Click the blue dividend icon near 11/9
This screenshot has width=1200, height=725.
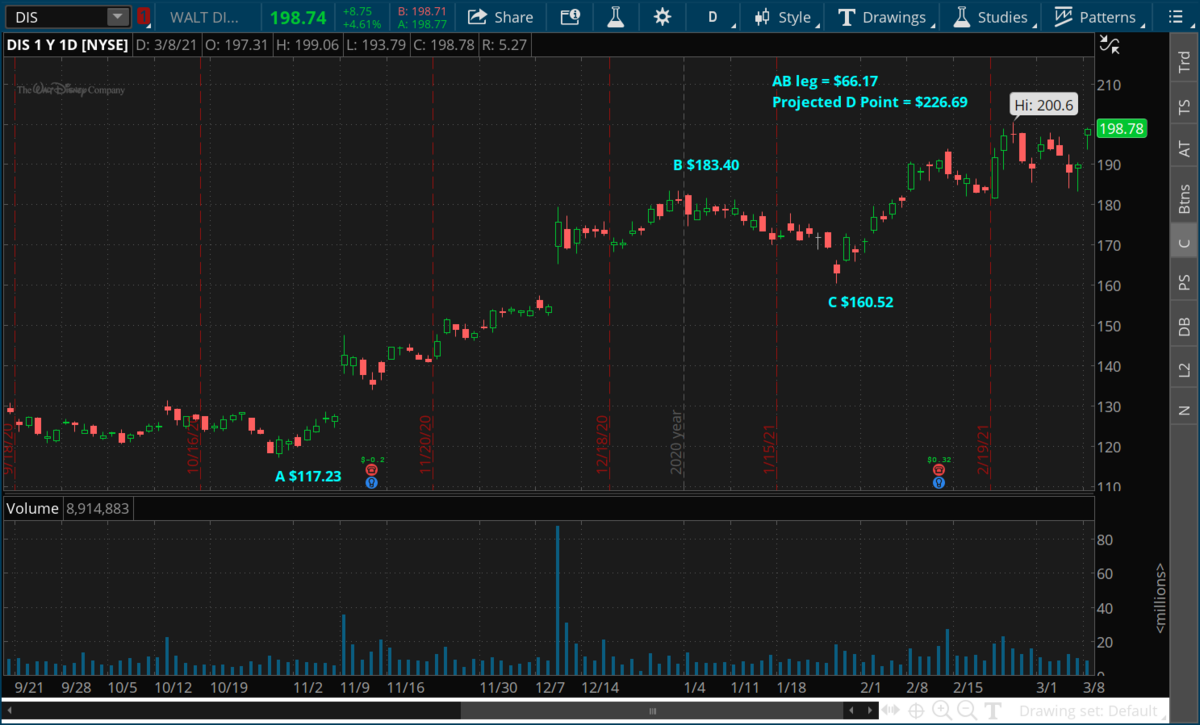point(372,482)
